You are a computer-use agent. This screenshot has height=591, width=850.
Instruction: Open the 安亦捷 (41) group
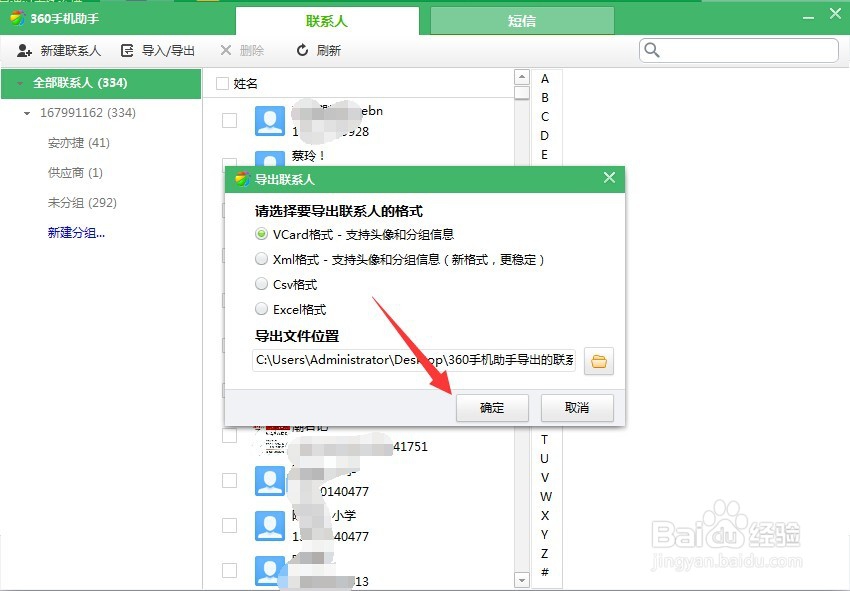(79, 143)
